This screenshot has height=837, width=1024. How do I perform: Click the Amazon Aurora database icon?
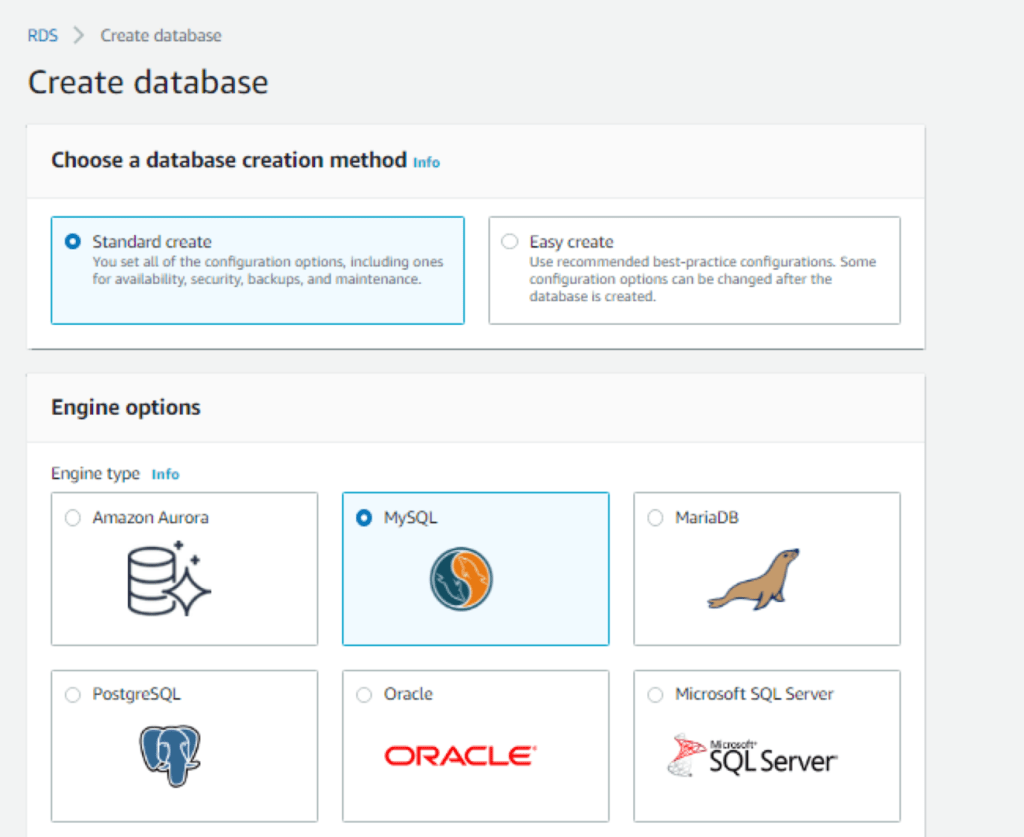(169, 577)
